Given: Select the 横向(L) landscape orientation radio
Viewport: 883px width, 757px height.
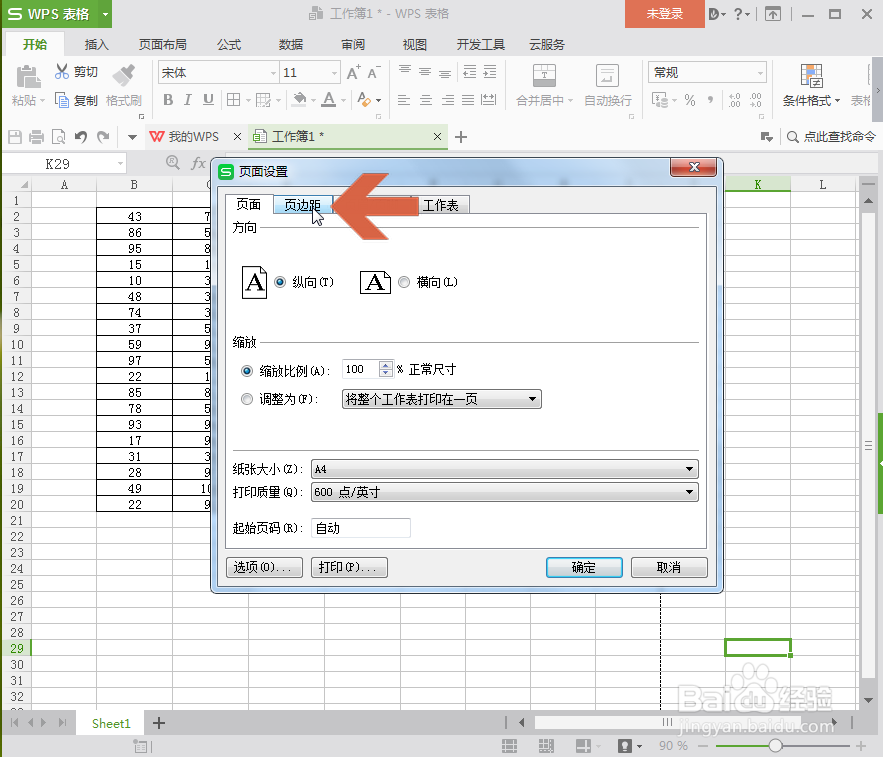Looking at the screenshot, I should pyautogui.click(x=404, y=281).
